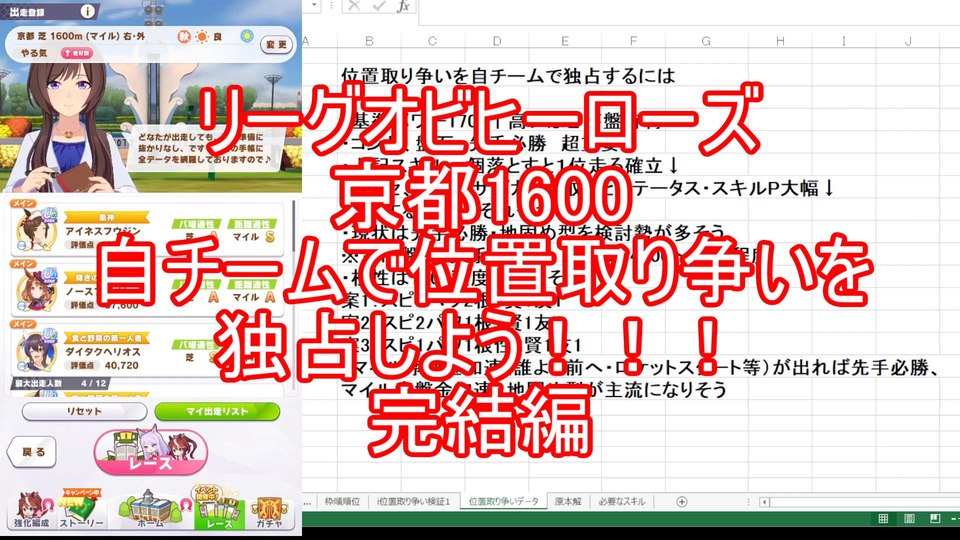Screen dimensions: 960x540
Task: Expand the Excel name box dropdown
Action: [314, 6]
